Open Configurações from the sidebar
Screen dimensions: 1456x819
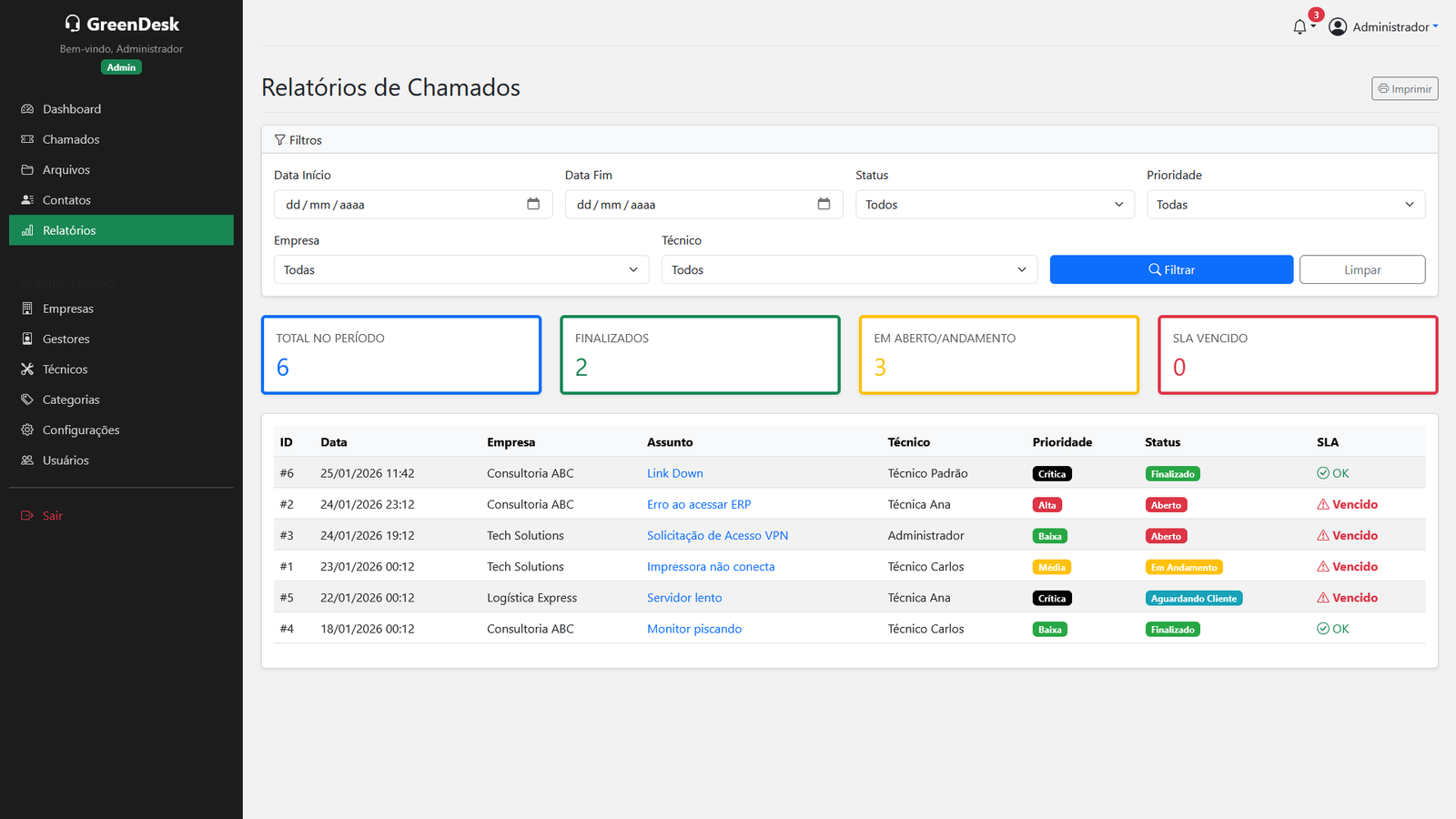coord(81,429)
